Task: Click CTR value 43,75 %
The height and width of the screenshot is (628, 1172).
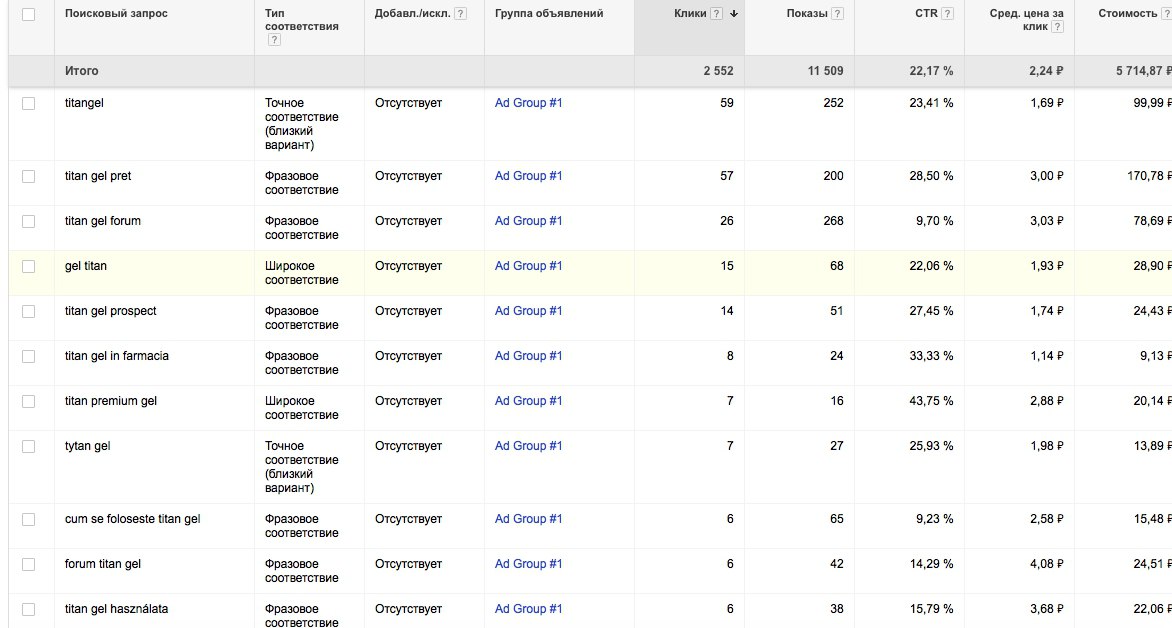Action: tap(931, 401)
